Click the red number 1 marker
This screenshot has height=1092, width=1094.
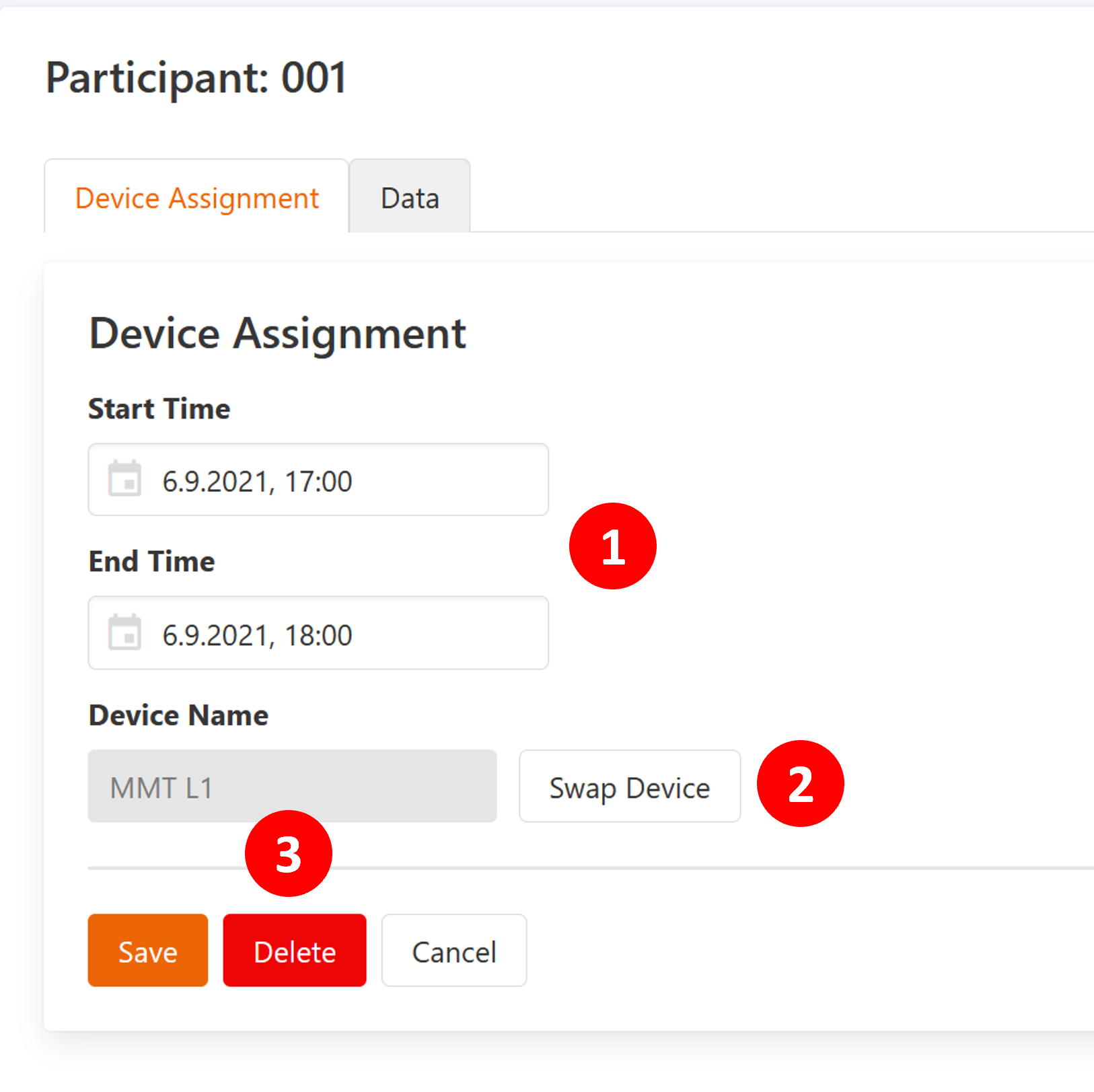(612, 546)
